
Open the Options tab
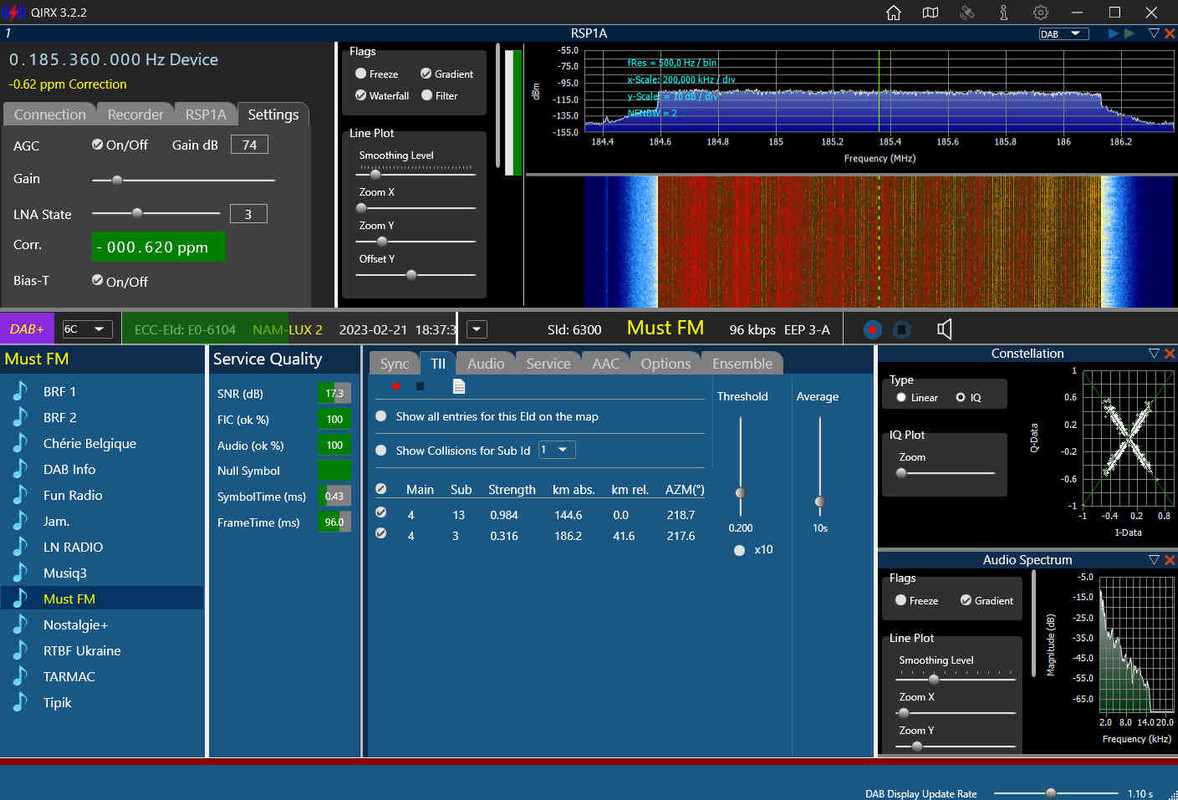coord(666,364)
